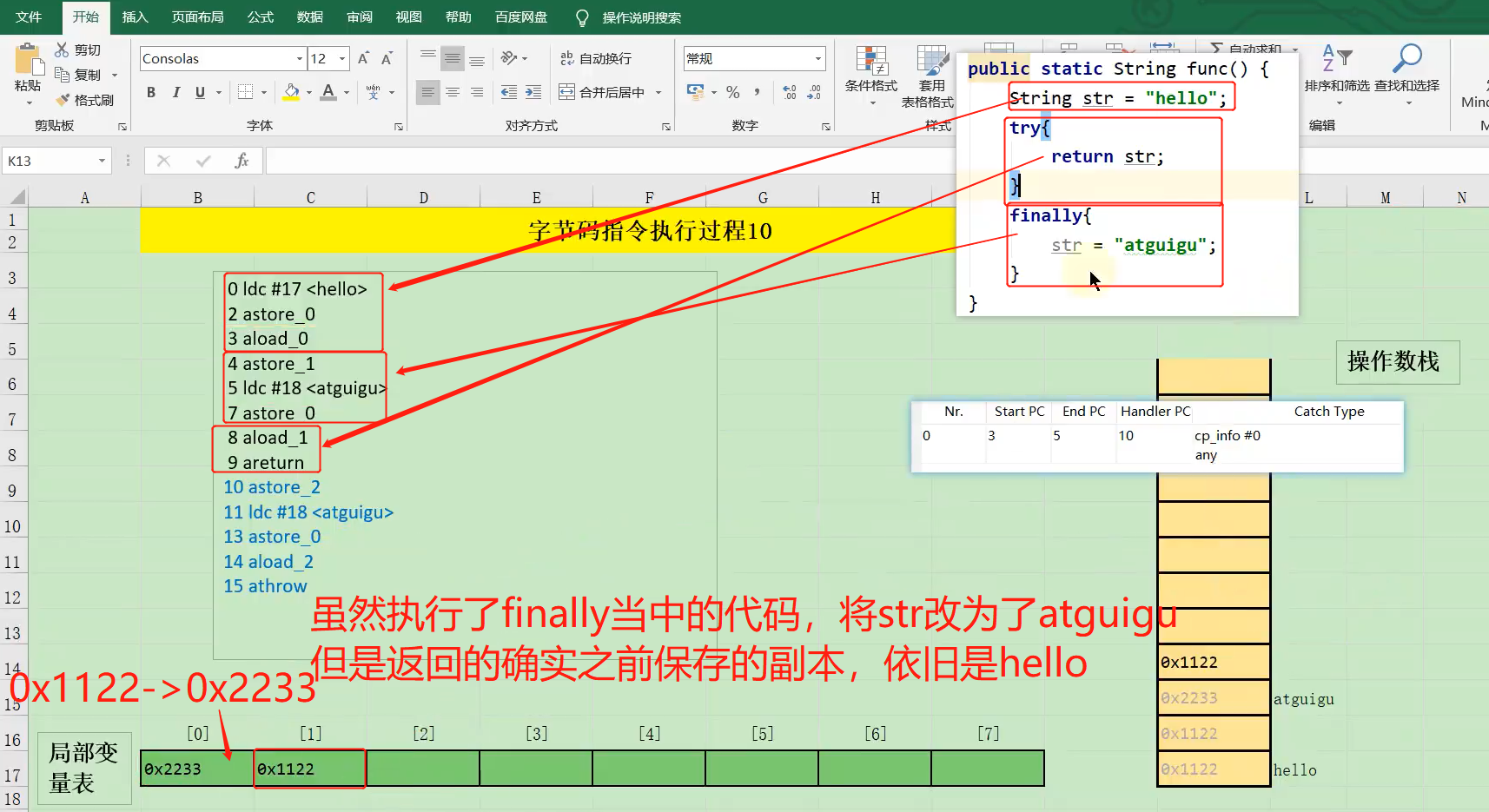Click the decrease indent icon
The image size is (1489, 812).
click(x=509, y=92)
